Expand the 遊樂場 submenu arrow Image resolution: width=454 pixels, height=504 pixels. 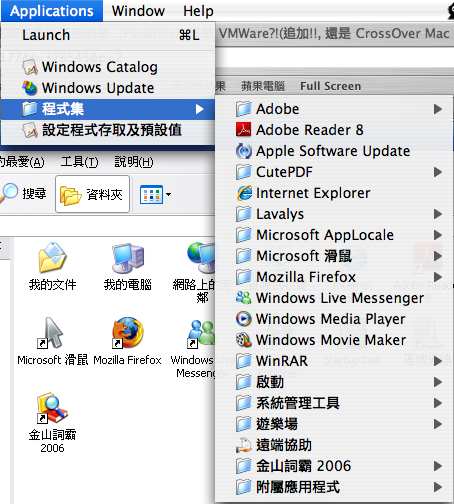[438, 424]
